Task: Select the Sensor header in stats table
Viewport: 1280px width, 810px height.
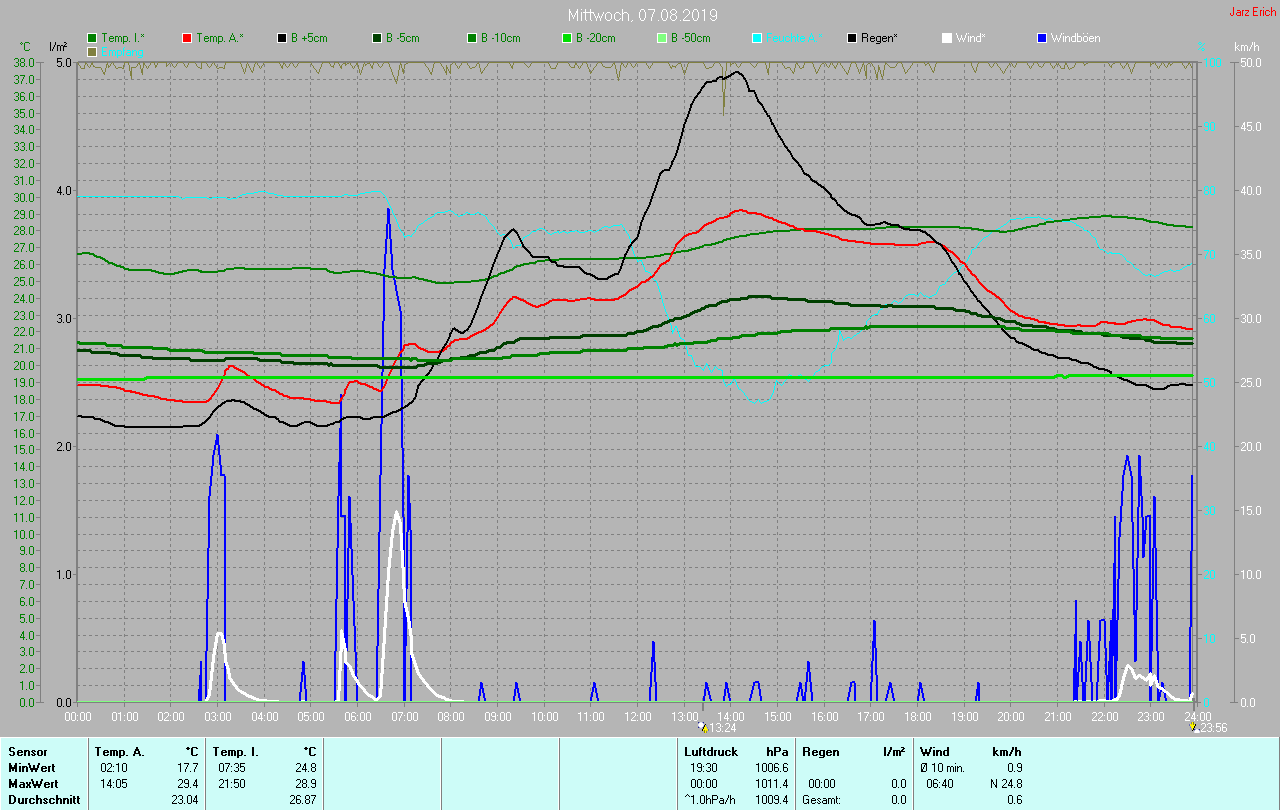Action: 27,751
